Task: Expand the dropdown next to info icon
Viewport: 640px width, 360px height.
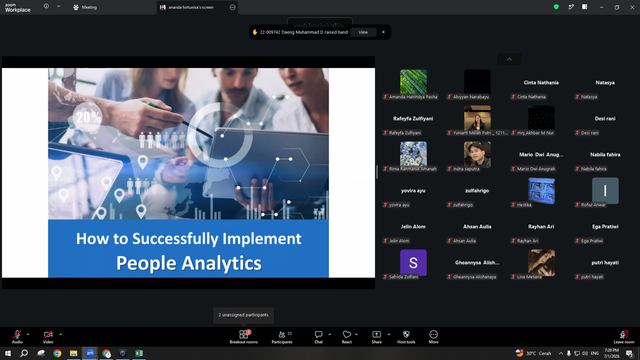Action: (x=58, y=7)
